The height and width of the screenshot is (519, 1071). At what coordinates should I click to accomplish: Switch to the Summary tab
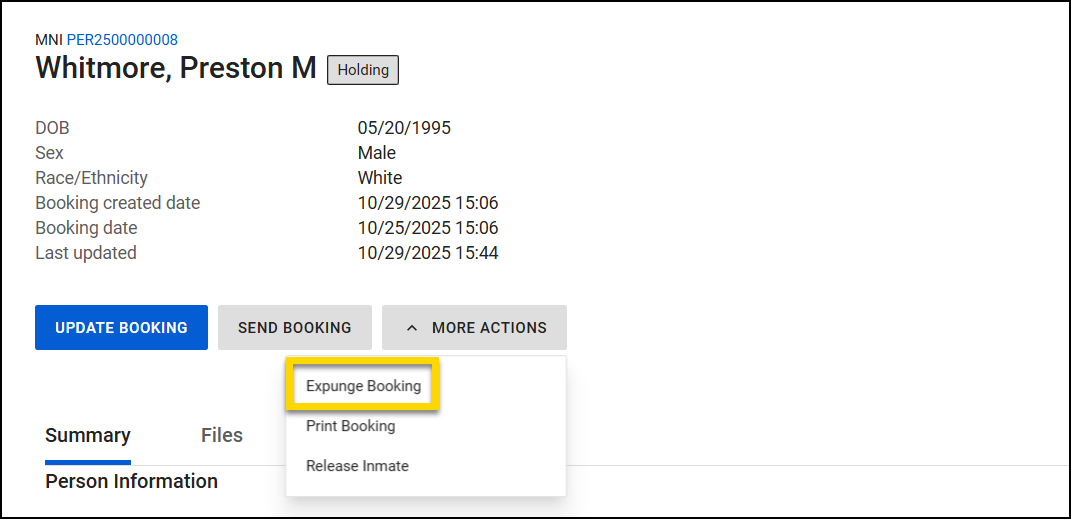(x=88, y=436)
